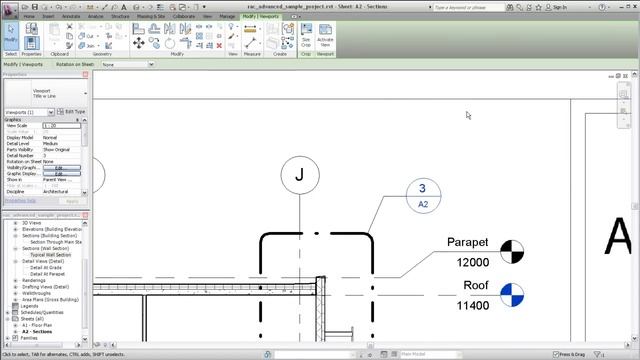Click the section callout bubble 3 A2
The image size is (640, 360).
423,196
